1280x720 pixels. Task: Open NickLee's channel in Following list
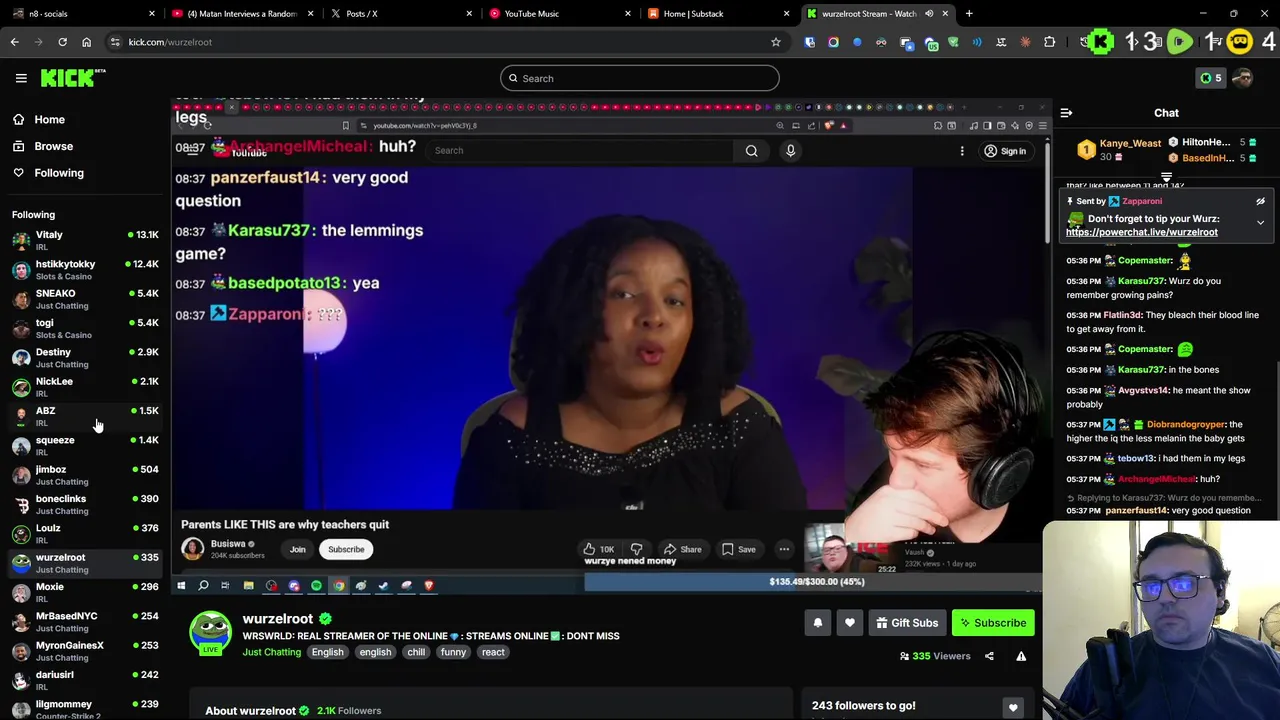click(x=85, y=387)
